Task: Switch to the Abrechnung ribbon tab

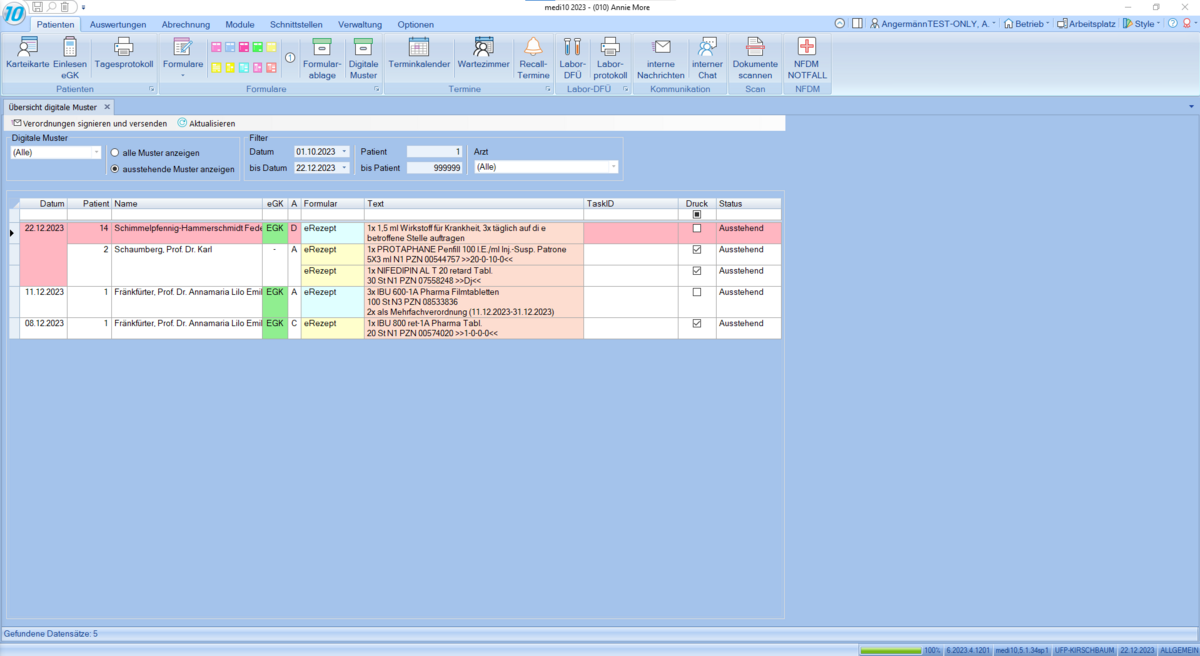Action: point(186,24)
